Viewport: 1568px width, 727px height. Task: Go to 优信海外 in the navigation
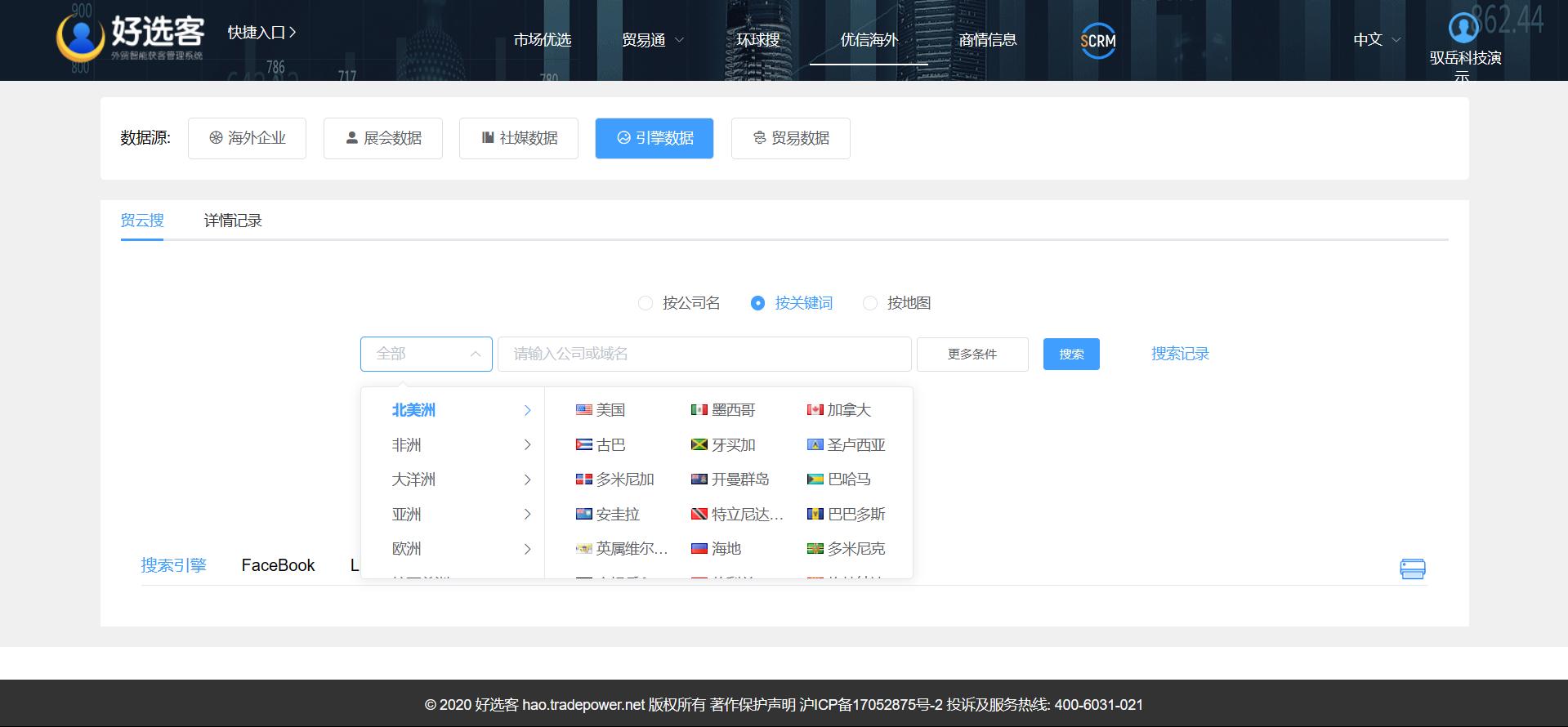[x=869, y=40]
